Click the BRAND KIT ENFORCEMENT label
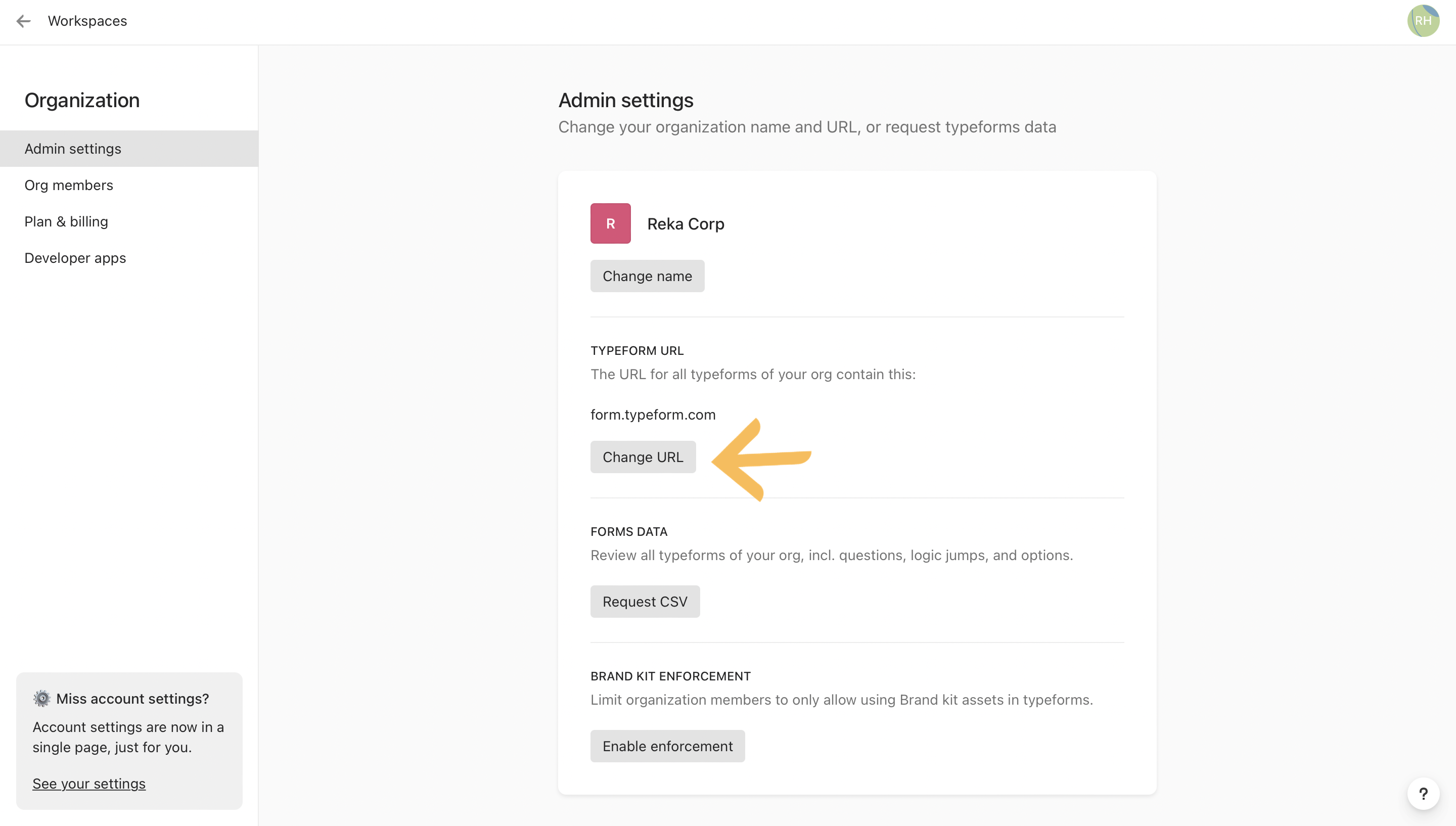 click(670, 676)
